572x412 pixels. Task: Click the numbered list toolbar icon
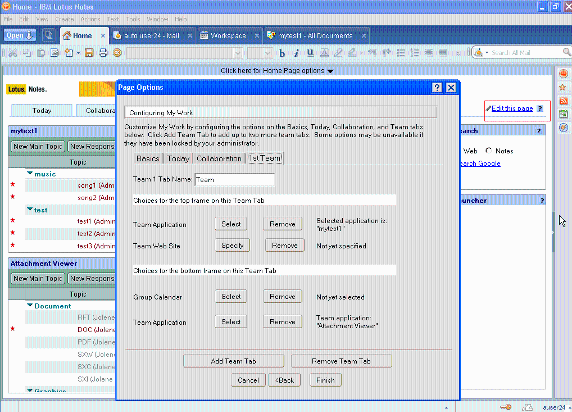click(415, 53)
